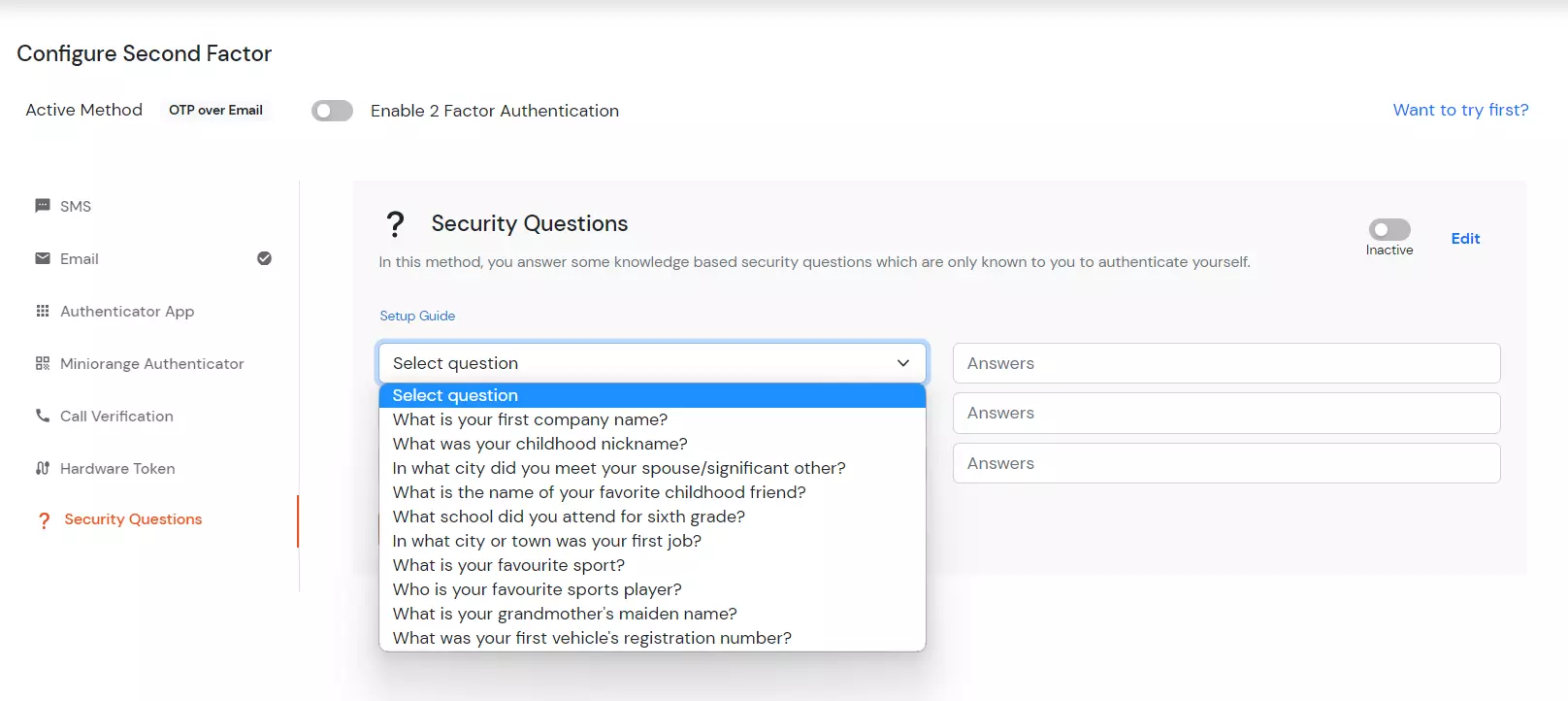
Task: Click the first Answers input field
Action: pos(1226,363)
